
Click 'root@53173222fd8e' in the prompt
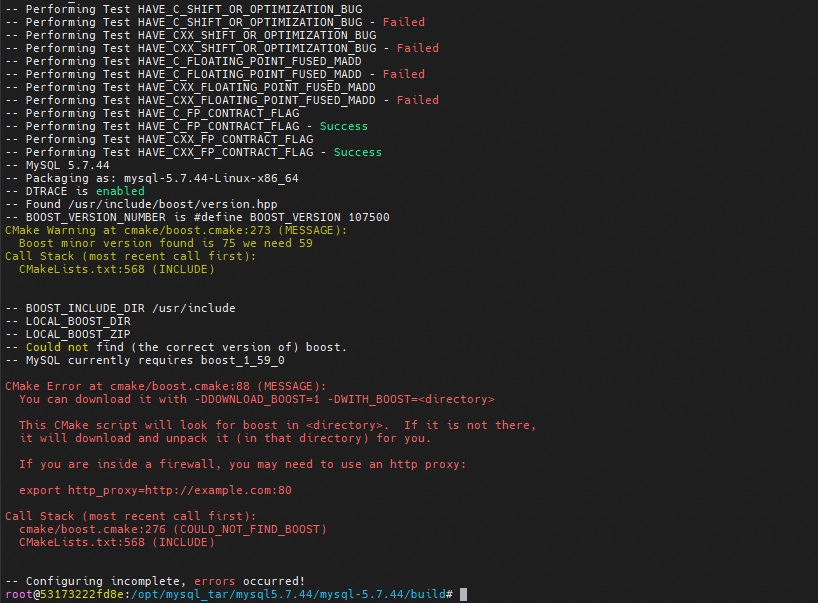pyautogui.click(x=65, y=595)
